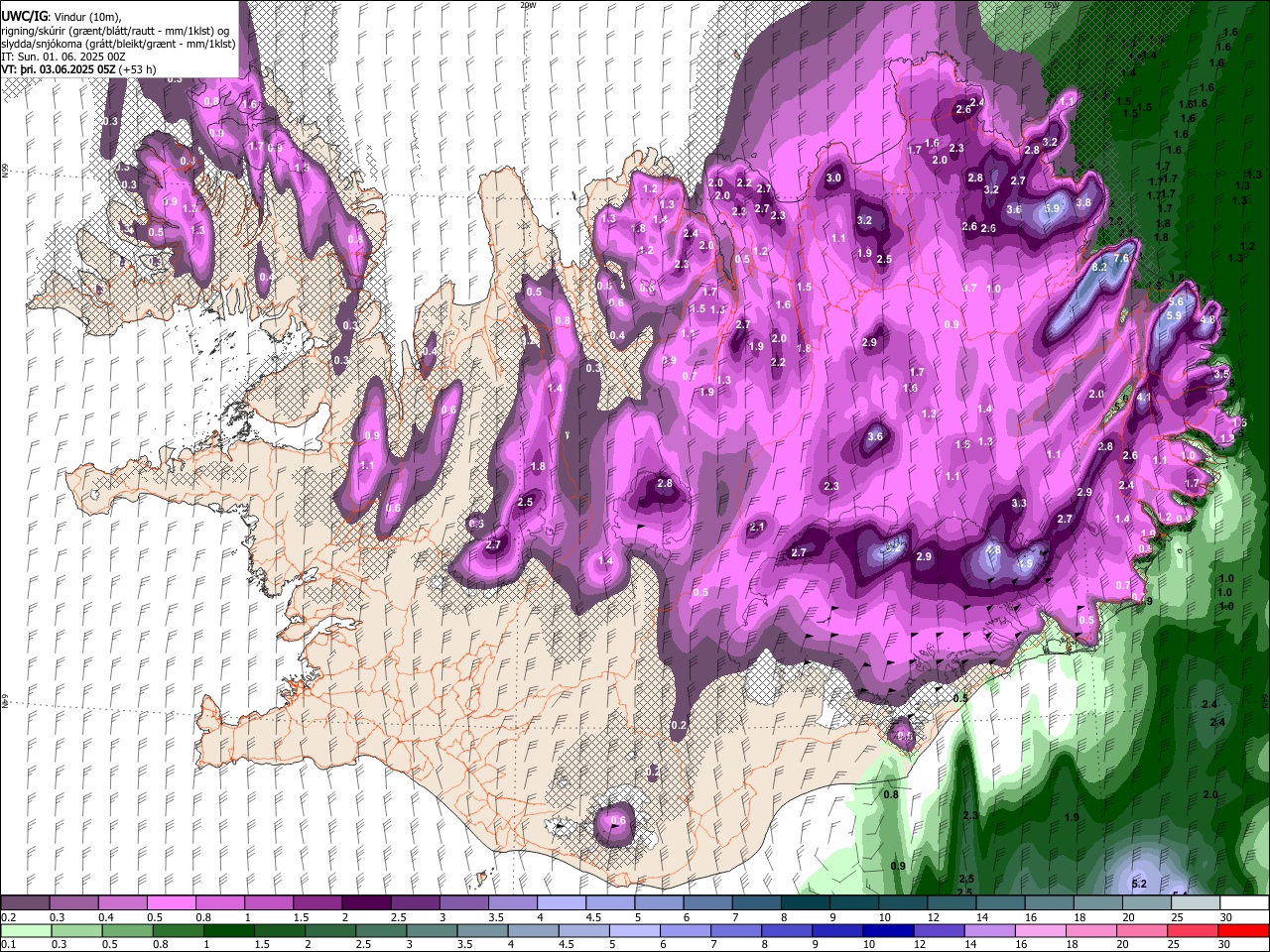1270x952 pixels.
Task: Click the deep blue rain swatch labeled 10
Action: (887, 930)
